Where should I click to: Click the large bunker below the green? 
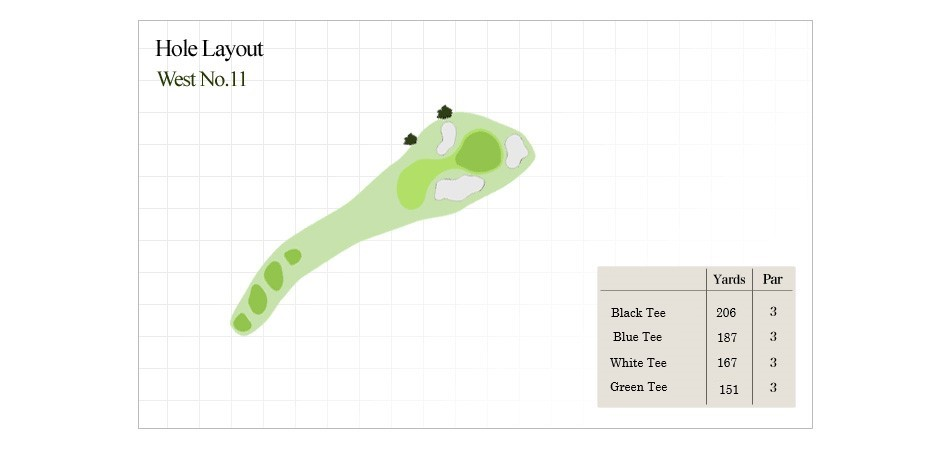tap(459, 188)
